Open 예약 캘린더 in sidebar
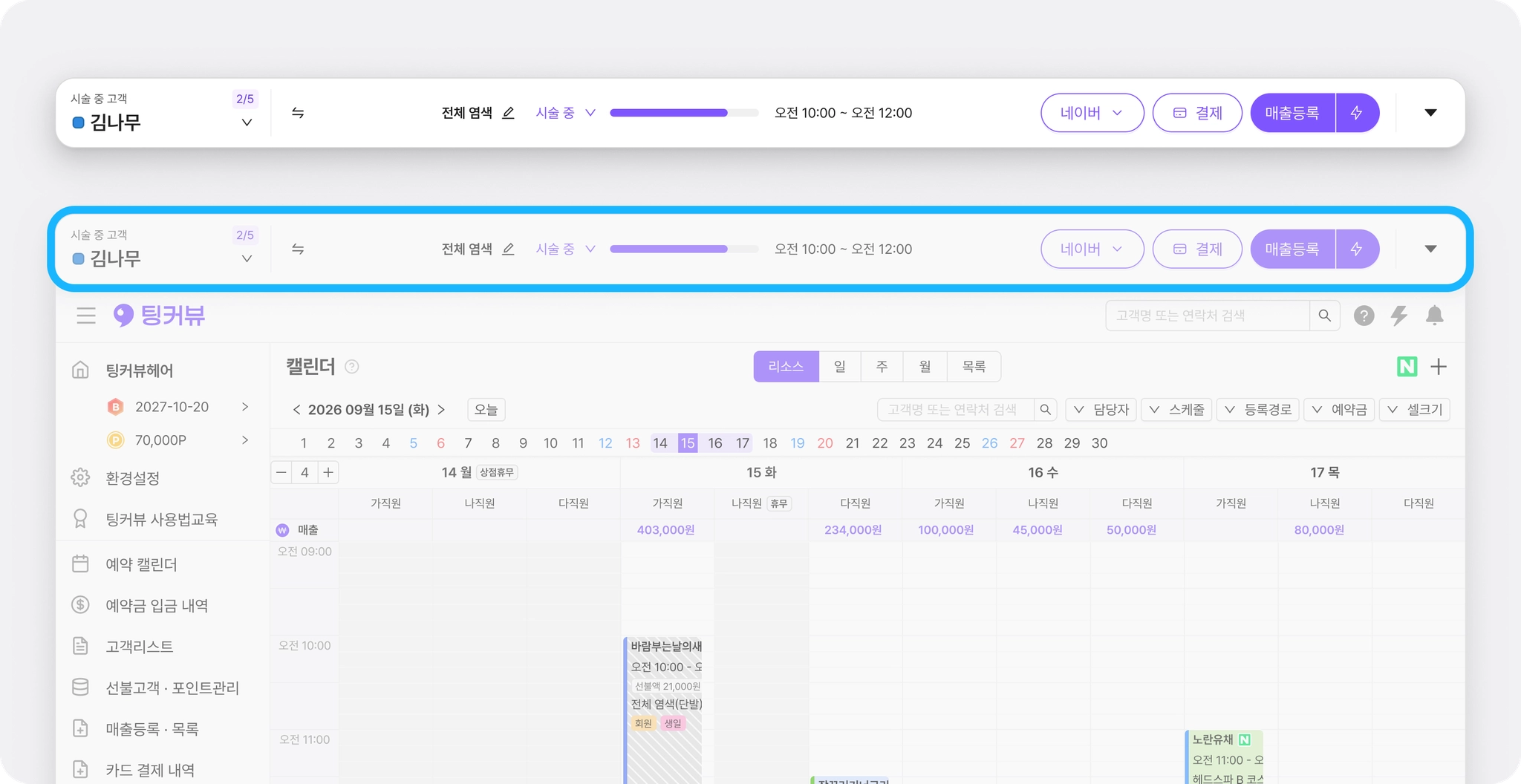 [141, 564]
